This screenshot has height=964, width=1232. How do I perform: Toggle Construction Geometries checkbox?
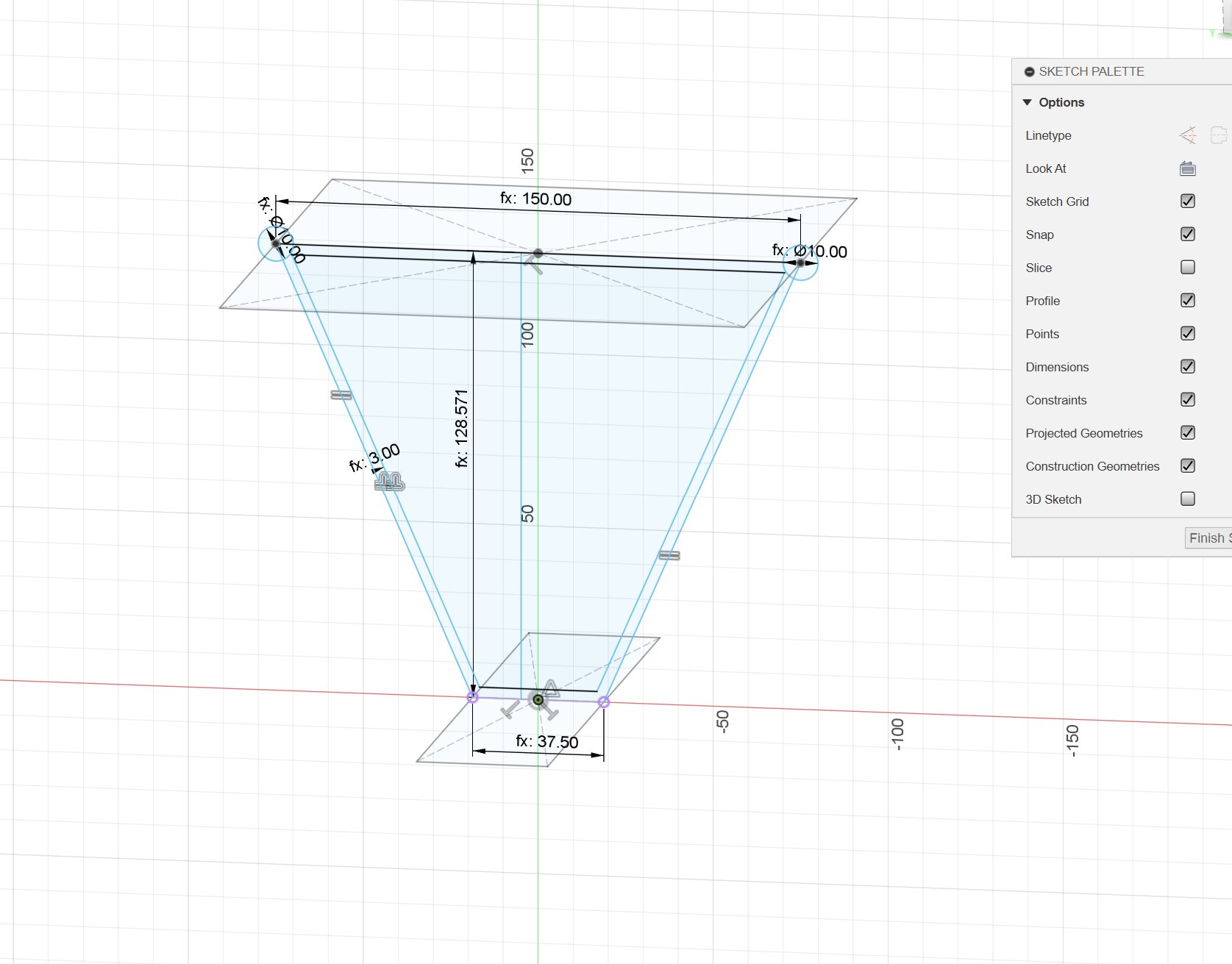pyautogui.click(x=1187, y=465)
